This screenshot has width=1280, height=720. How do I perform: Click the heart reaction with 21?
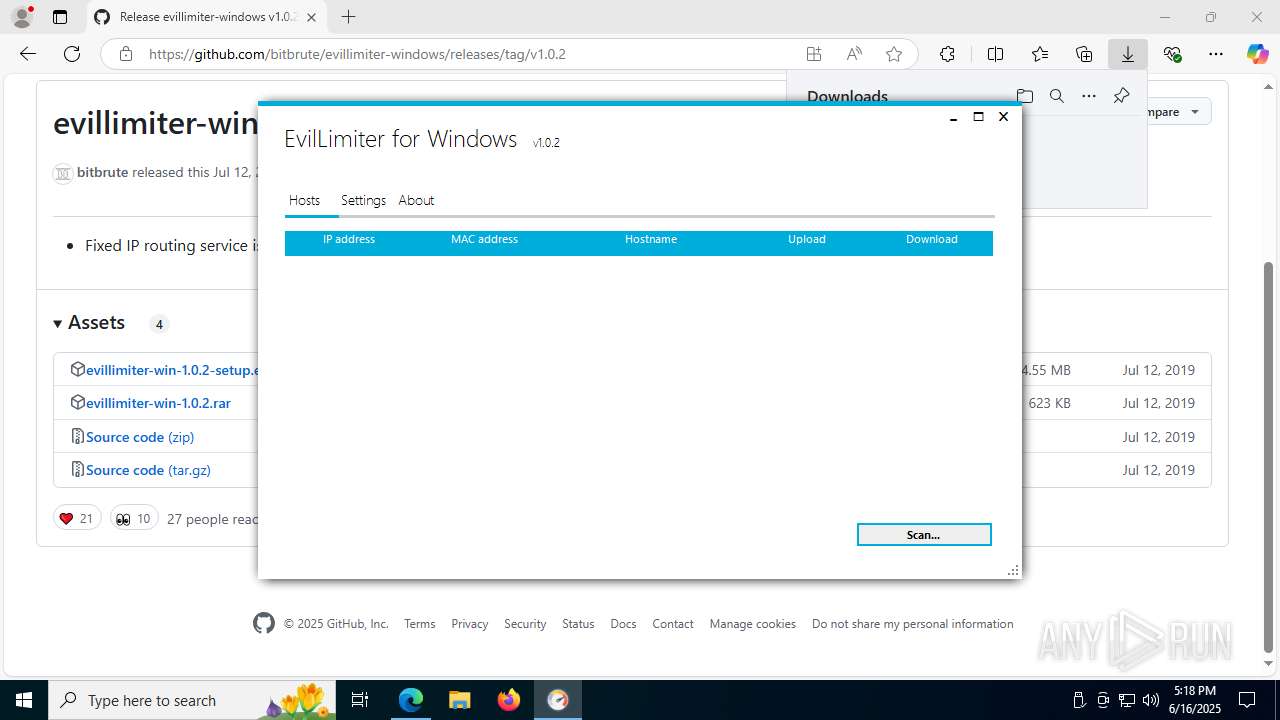[77, 518]
